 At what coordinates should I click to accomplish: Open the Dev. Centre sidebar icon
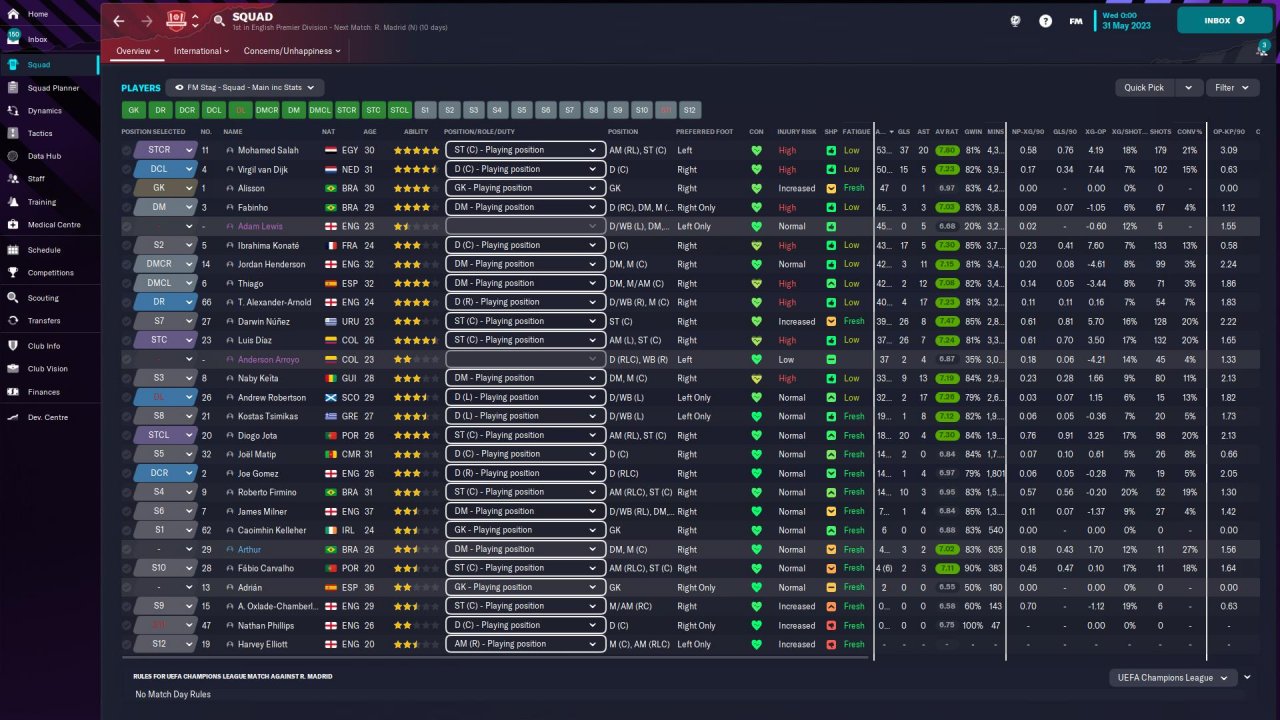(x=13, y=417)
